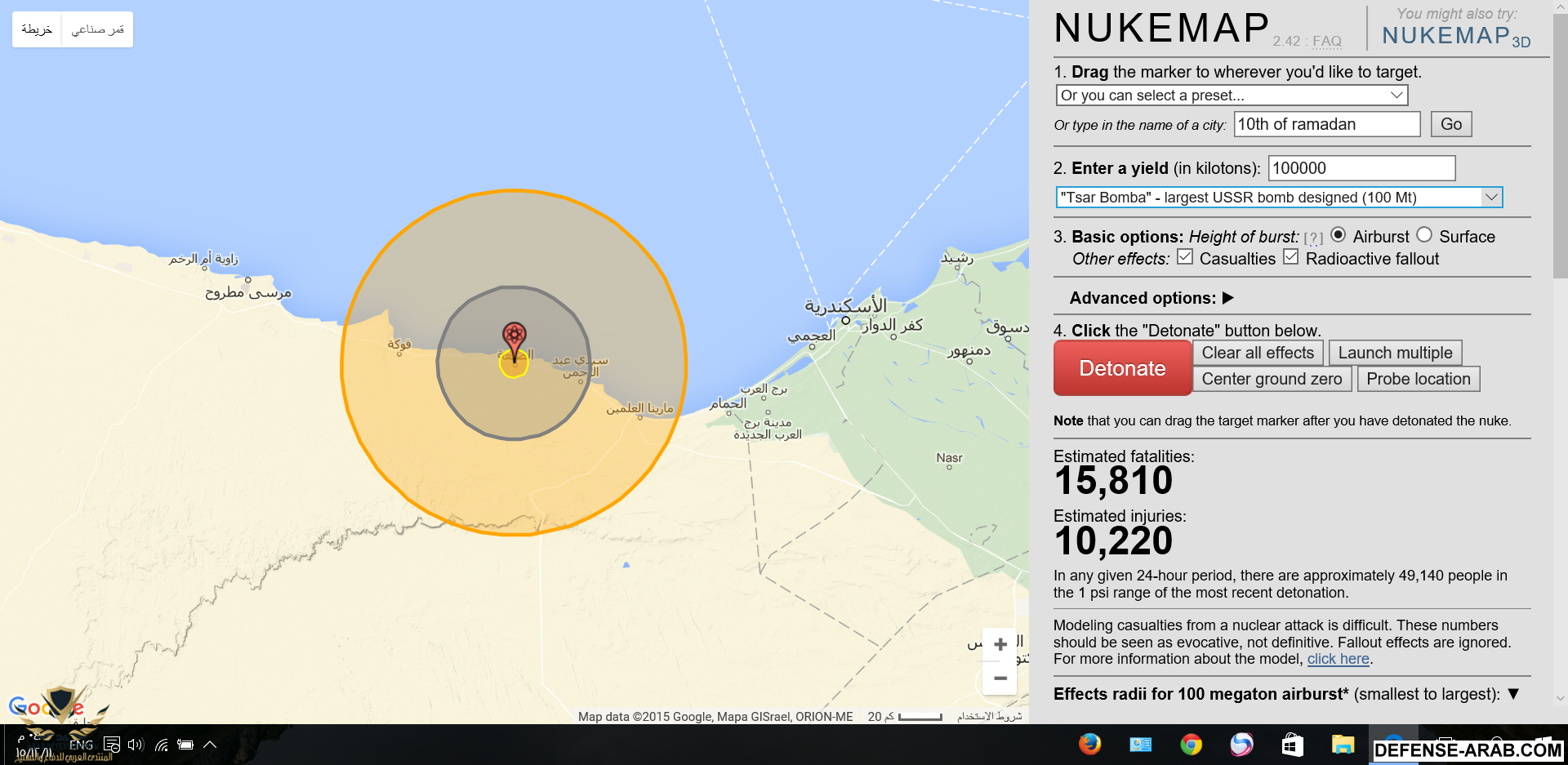
Task: Open the location preset dropdown
Action: 1232,96
